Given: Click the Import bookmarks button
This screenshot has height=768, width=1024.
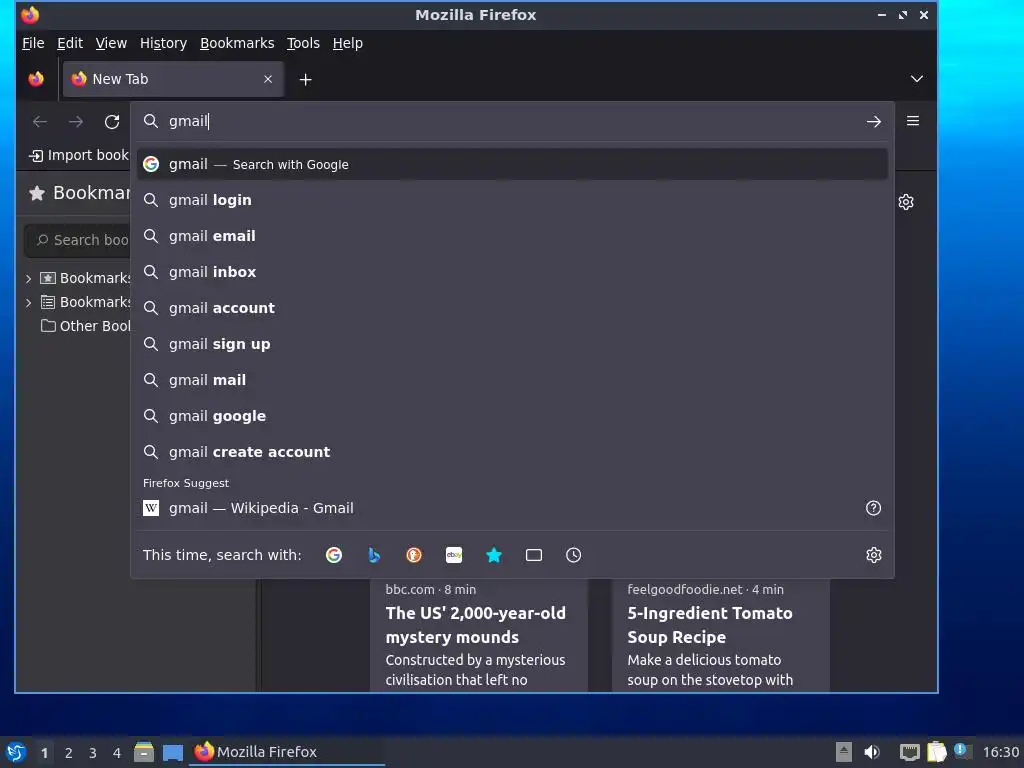Looking at the screenshot, I should [78, 155].
